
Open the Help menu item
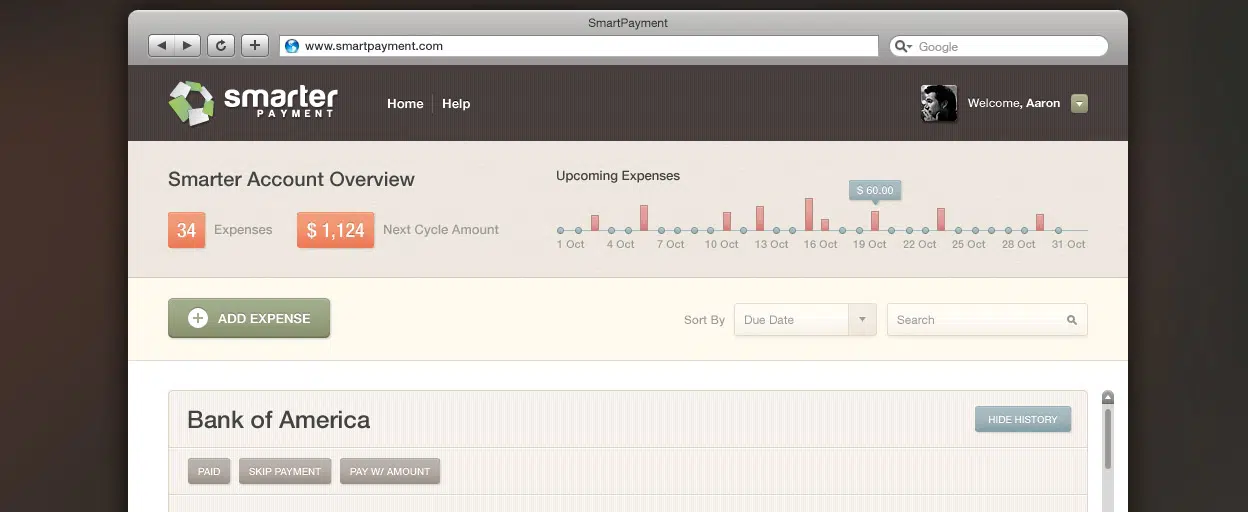[x=456, y=104]
